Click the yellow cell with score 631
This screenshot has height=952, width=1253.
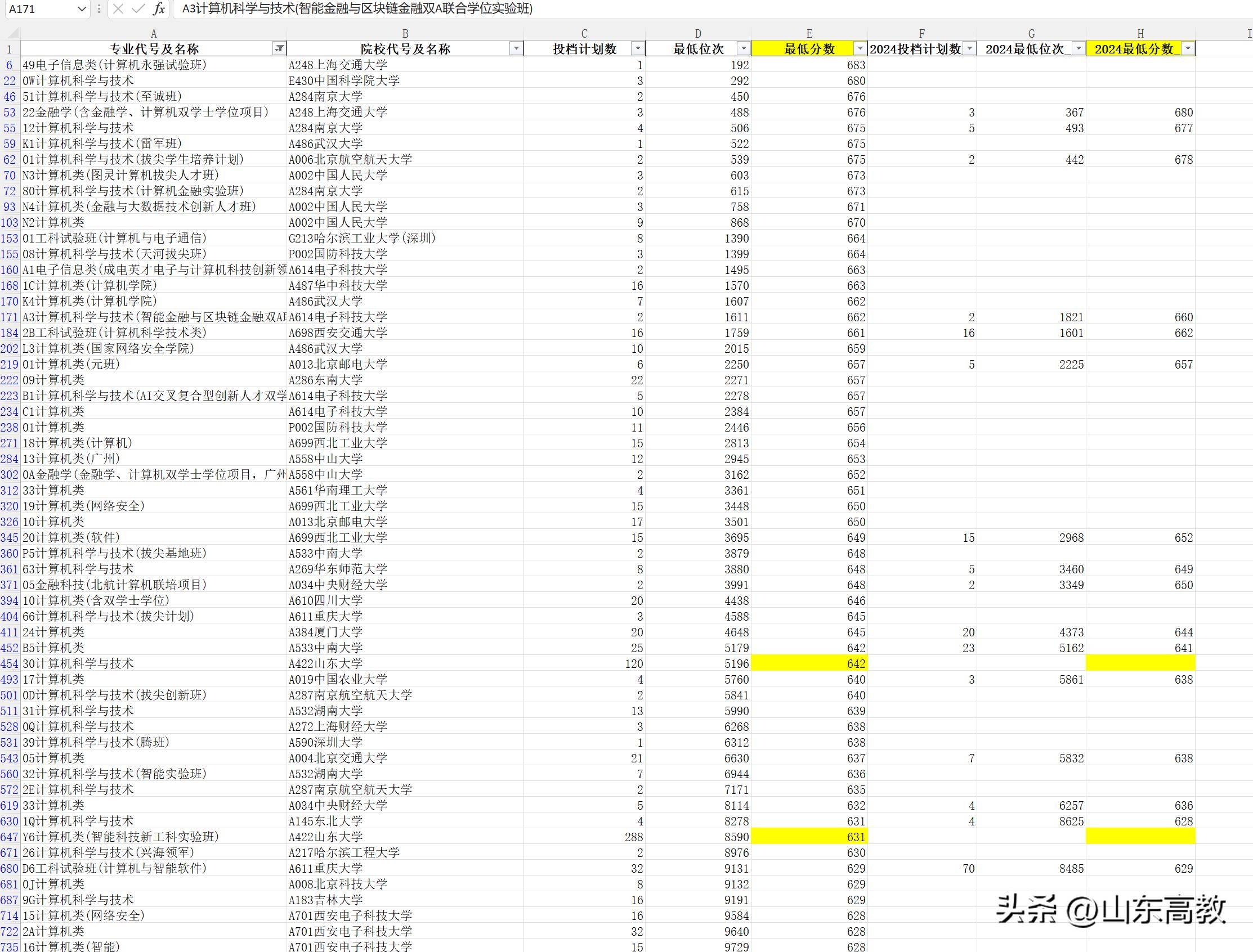point(809,837)
